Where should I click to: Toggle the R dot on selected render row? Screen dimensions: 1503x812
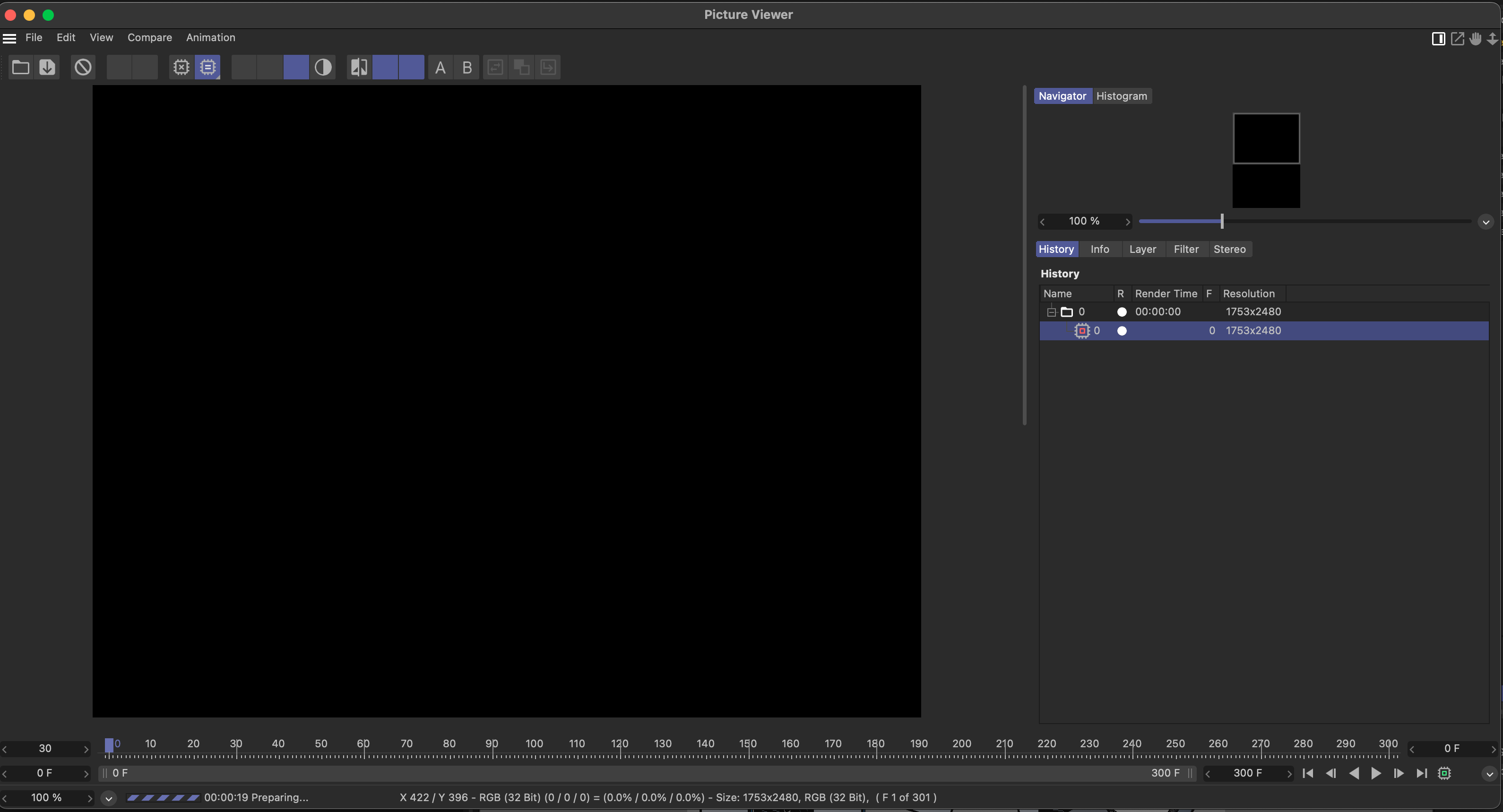pos(1122,331)
